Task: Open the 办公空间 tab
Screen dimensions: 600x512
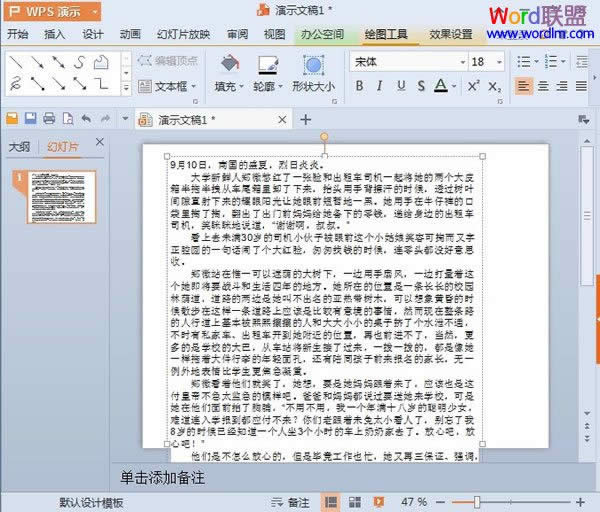Action: tap(322, 34)
